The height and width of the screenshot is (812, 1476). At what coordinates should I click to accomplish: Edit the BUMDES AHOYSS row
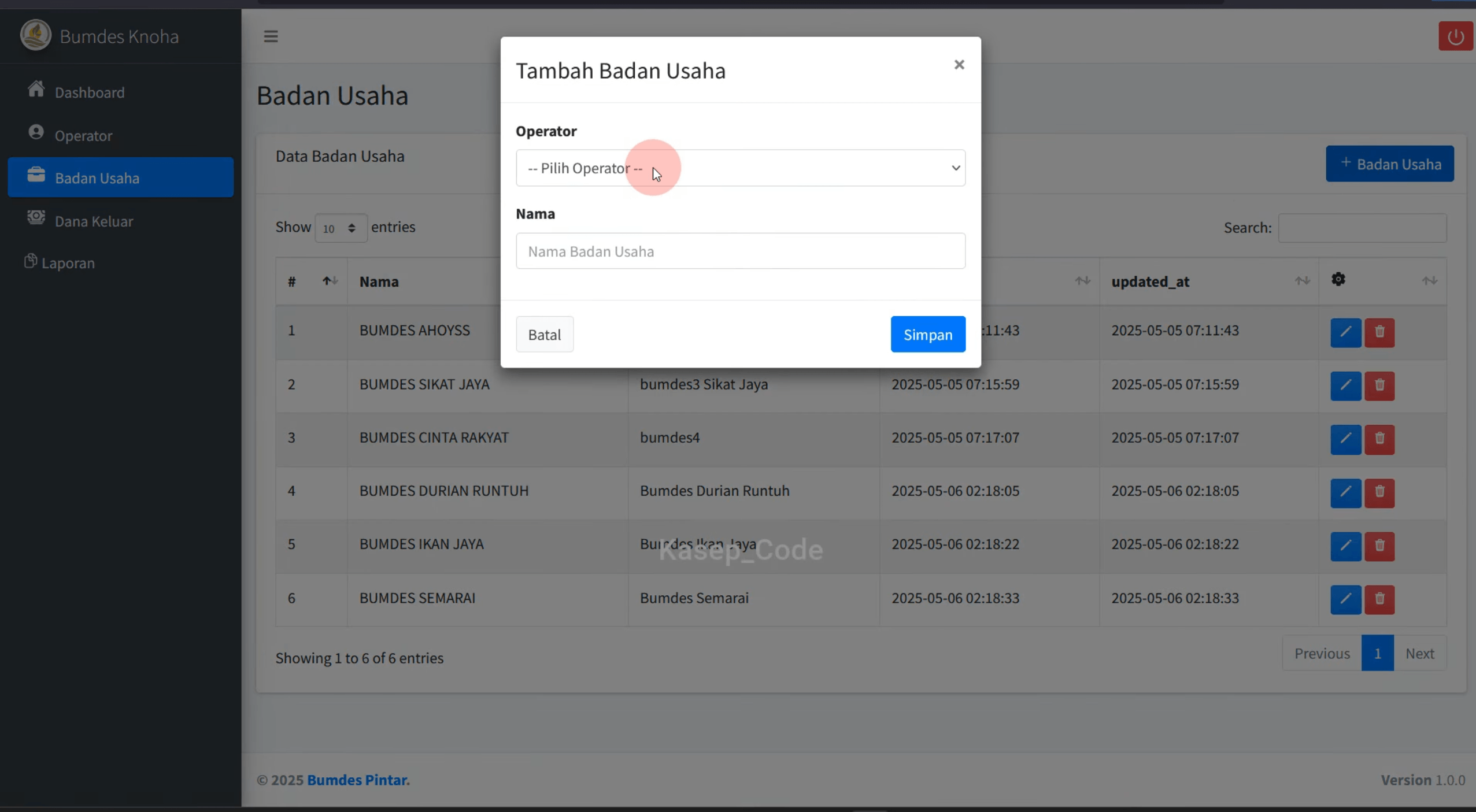1345,332
